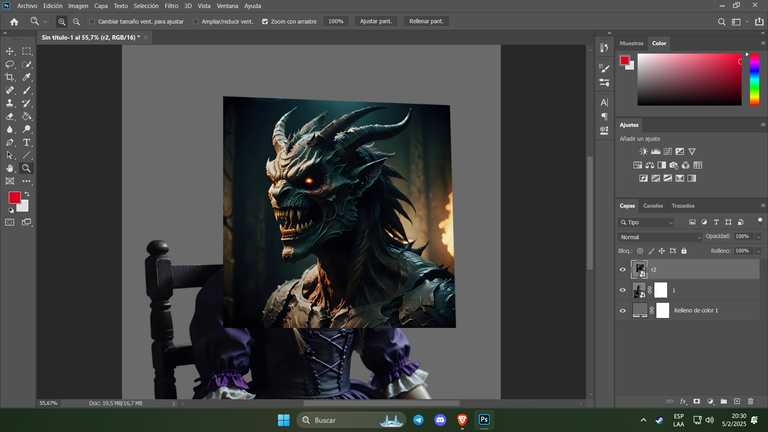Select the Eraser tool
768x432 pixels.
click(10, 117)
